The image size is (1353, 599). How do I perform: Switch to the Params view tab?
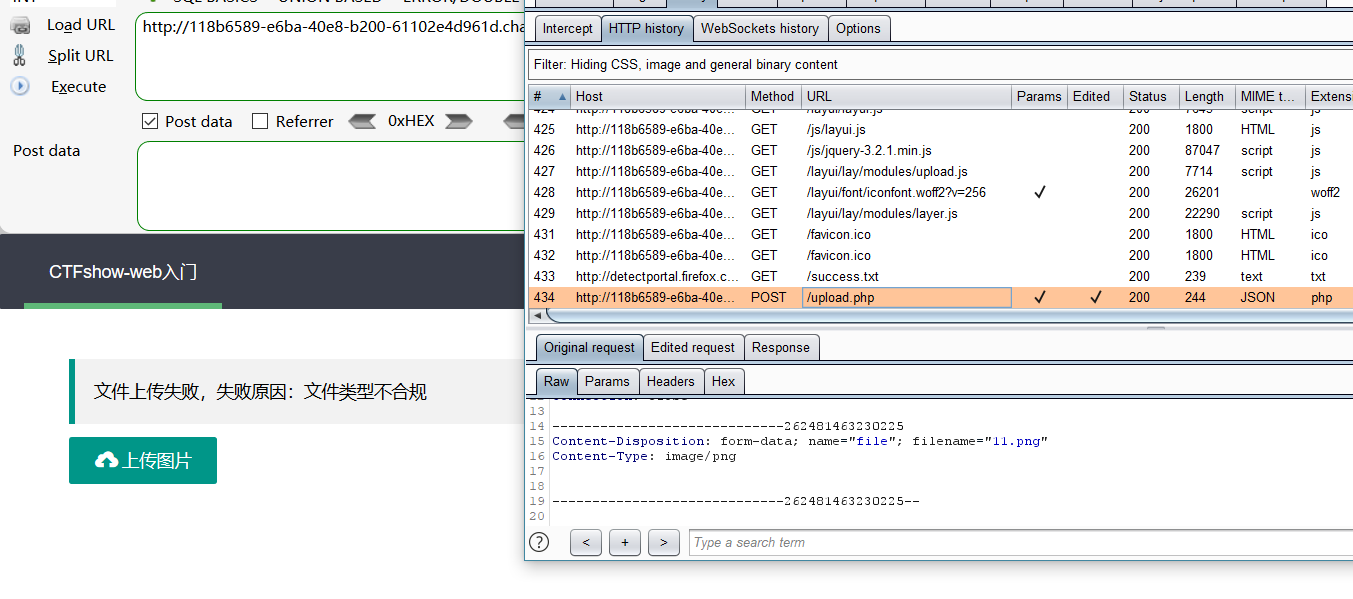(607, 381)
